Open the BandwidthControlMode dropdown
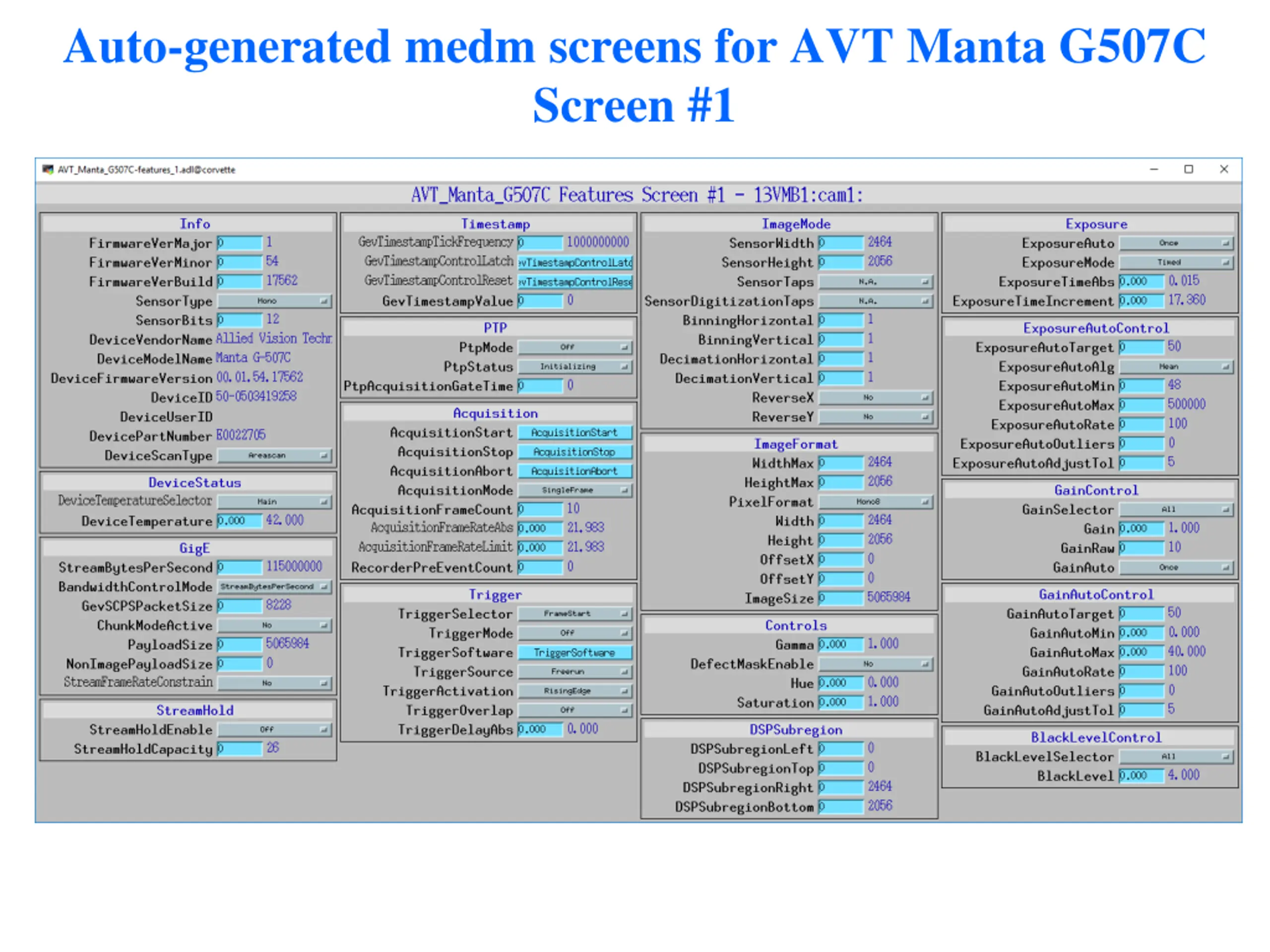 pyautogui.click(x=274, y=587)
